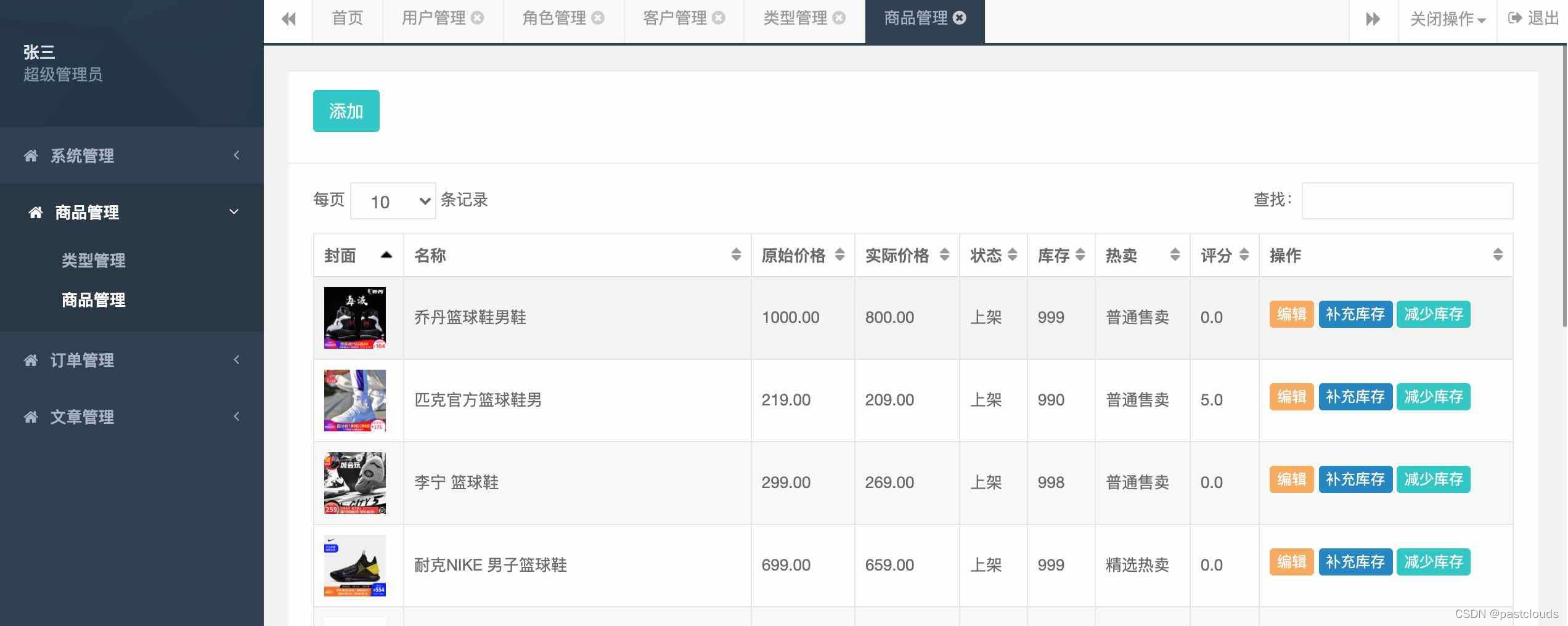Click the page vertical scrollbar

pyautogui.click(x=1564, y=185)
